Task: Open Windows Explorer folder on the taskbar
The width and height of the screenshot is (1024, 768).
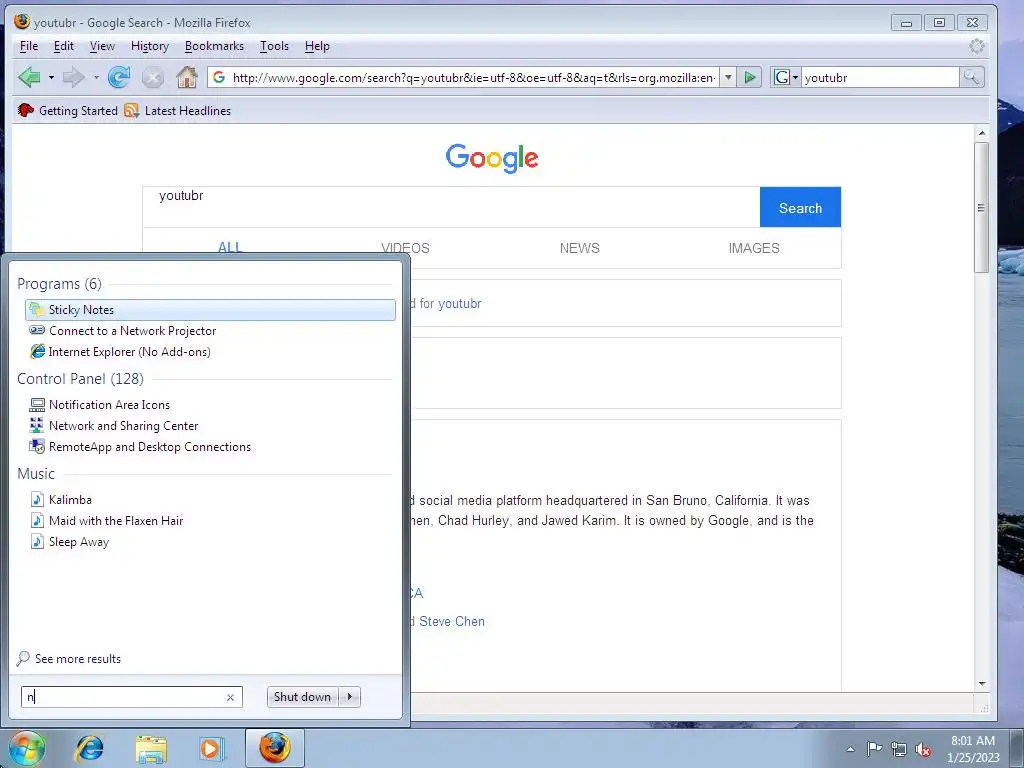Action: click(151, 748)
